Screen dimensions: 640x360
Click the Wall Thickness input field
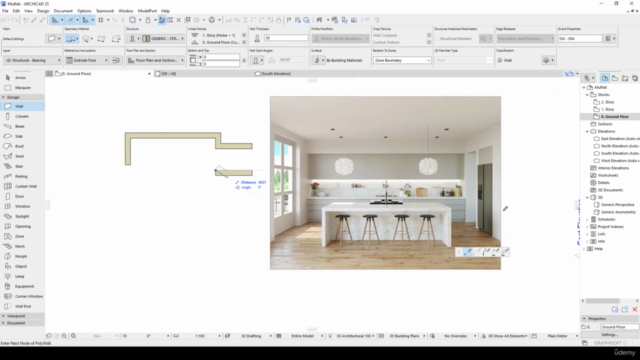286,38
